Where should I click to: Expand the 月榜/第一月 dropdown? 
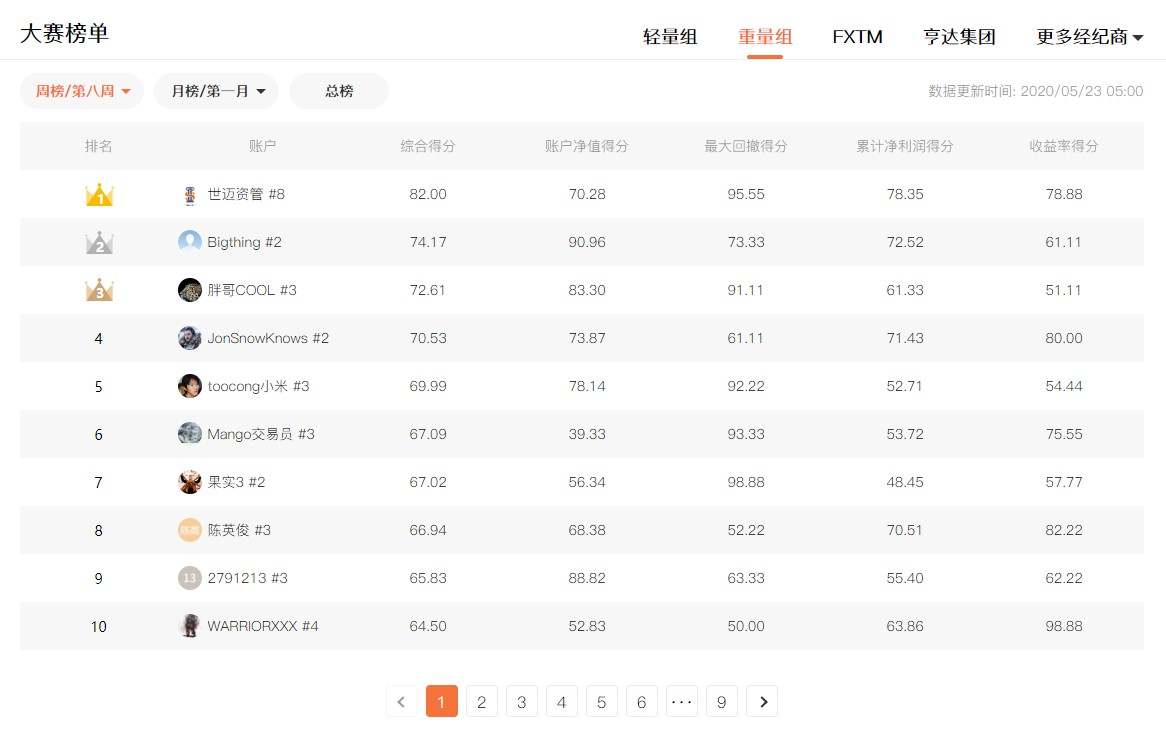(x=216, y=91)
